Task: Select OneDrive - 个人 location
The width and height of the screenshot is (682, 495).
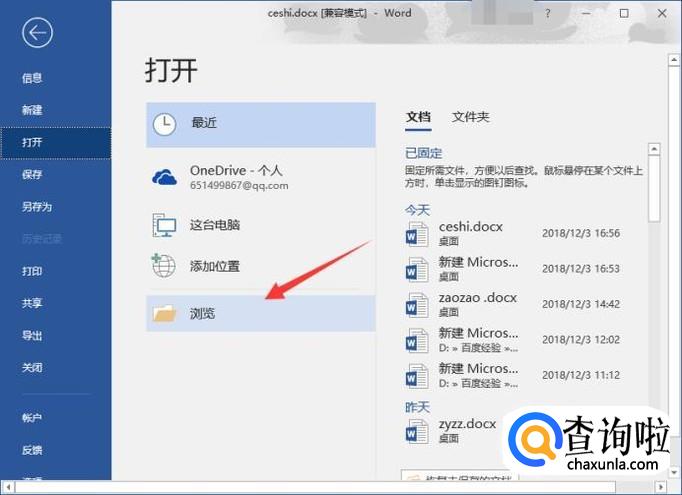Action: 261,177
